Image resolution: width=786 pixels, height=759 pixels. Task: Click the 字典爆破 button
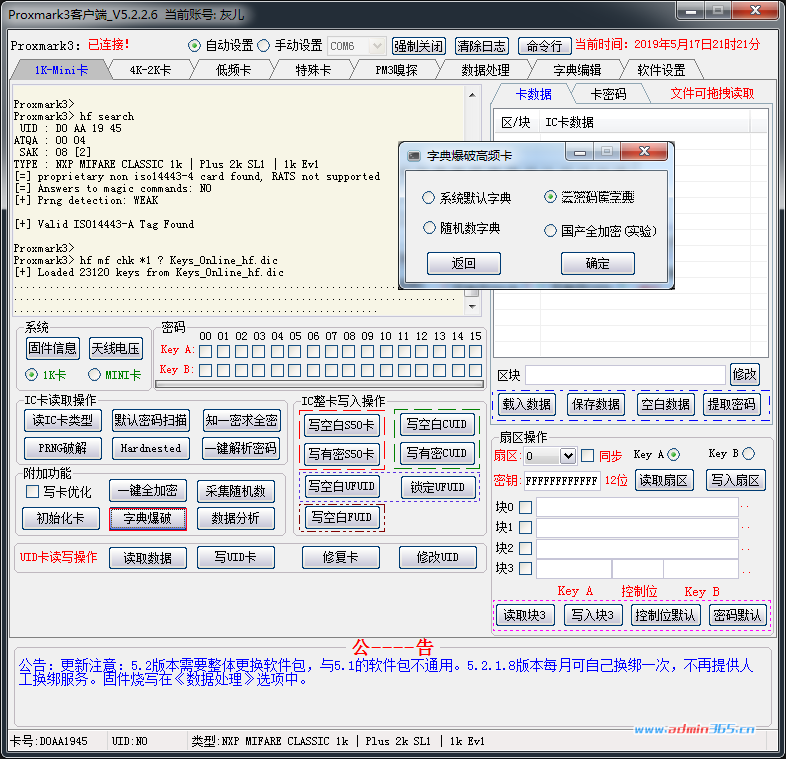click(148, 519)
